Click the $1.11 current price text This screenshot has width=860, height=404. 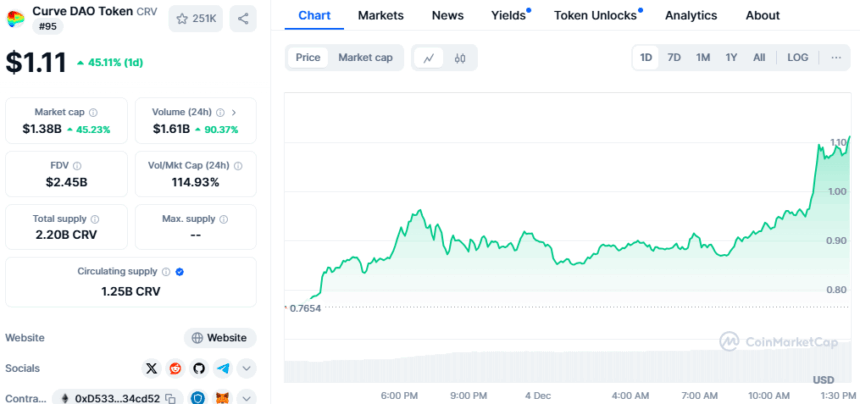pyautogui.click(x=36, y=62)
